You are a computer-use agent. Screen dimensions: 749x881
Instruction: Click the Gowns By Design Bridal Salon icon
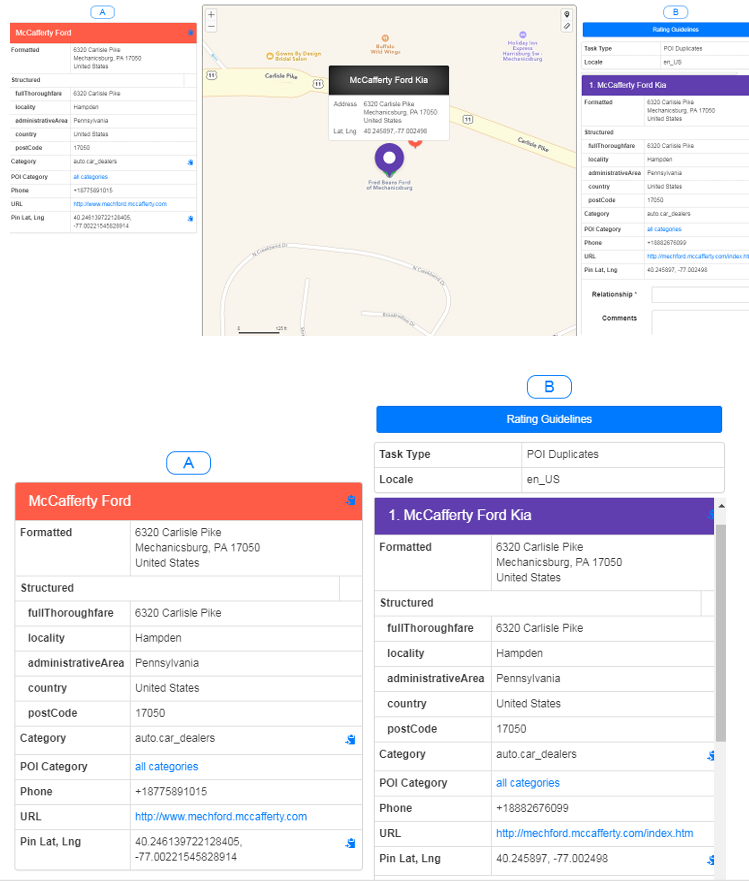270,56
